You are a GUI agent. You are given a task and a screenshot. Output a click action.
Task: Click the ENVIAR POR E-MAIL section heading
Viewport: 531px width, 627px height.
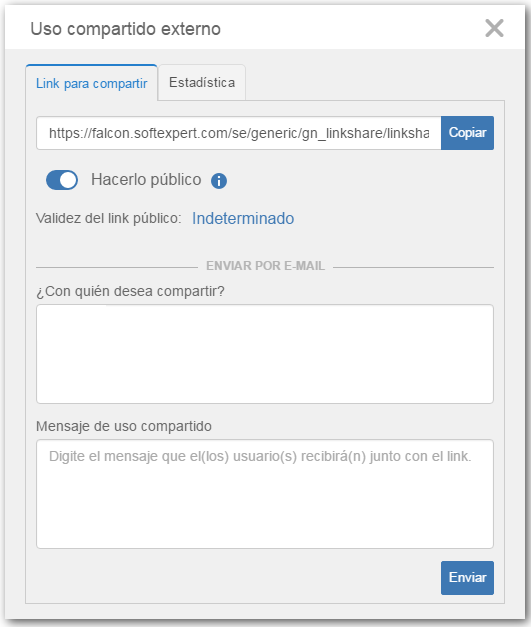click(265, 266)
